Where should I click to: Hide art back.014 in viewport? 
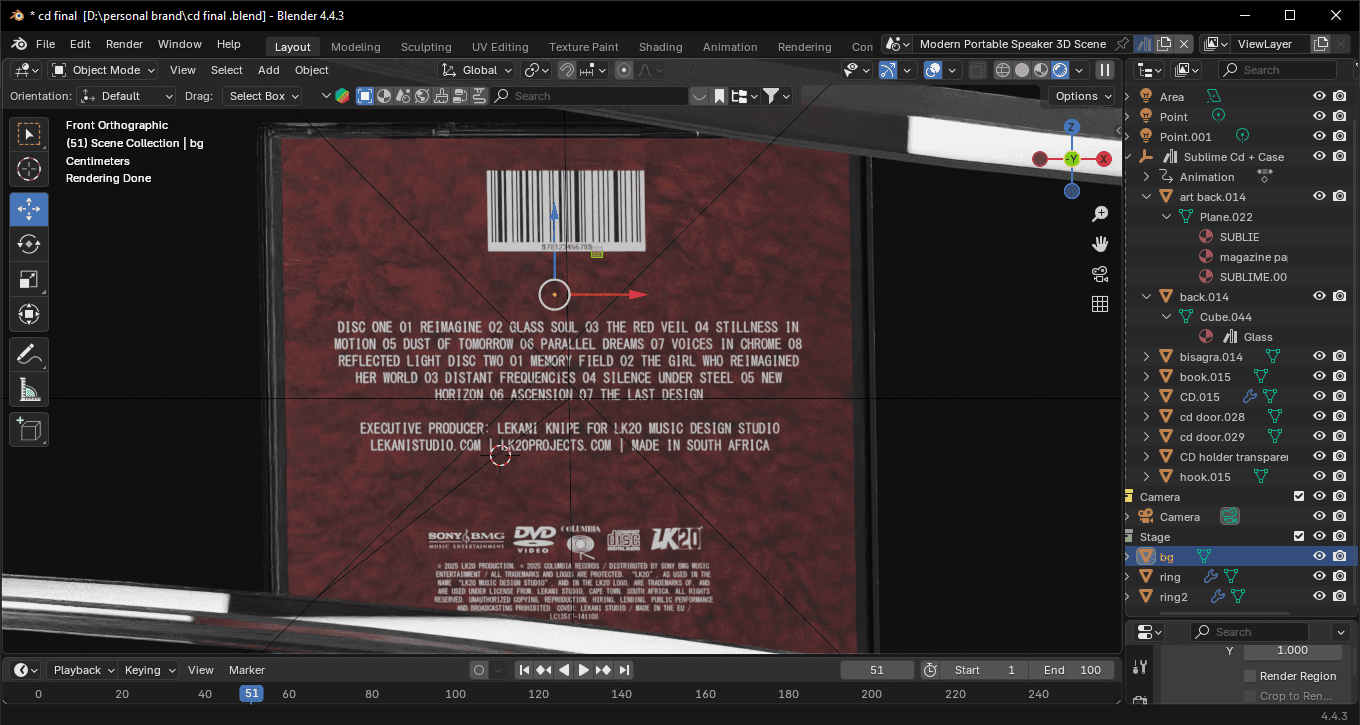tap(1319, 196)
